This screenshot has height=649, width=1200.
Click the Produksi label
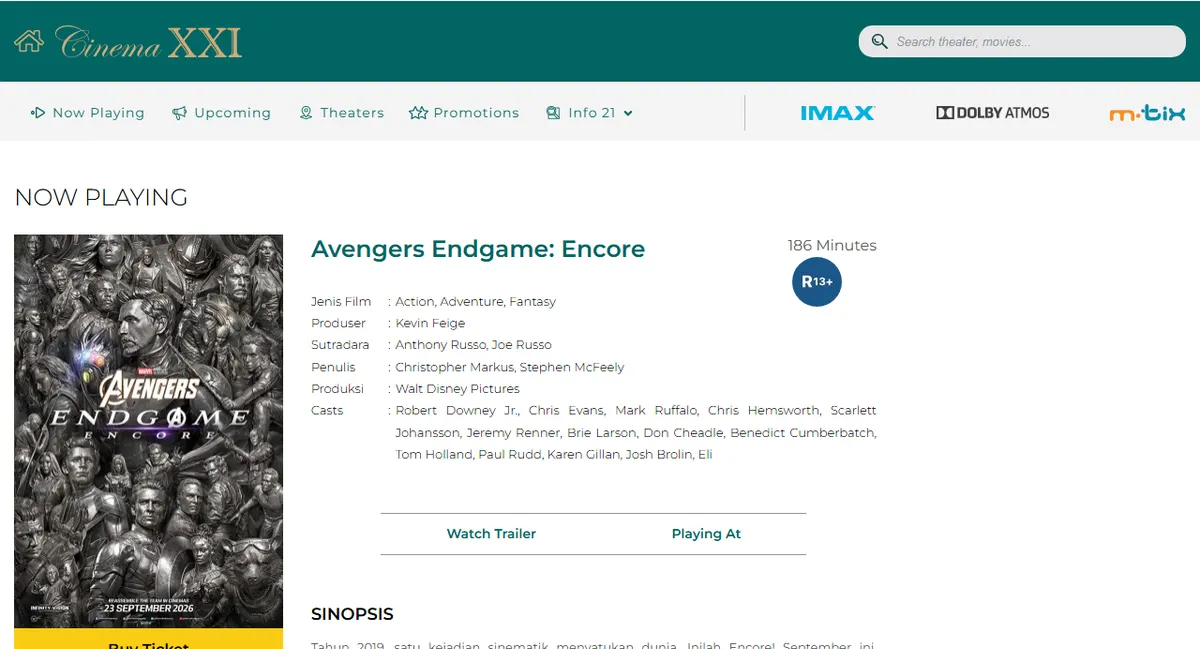click(337, 388)
